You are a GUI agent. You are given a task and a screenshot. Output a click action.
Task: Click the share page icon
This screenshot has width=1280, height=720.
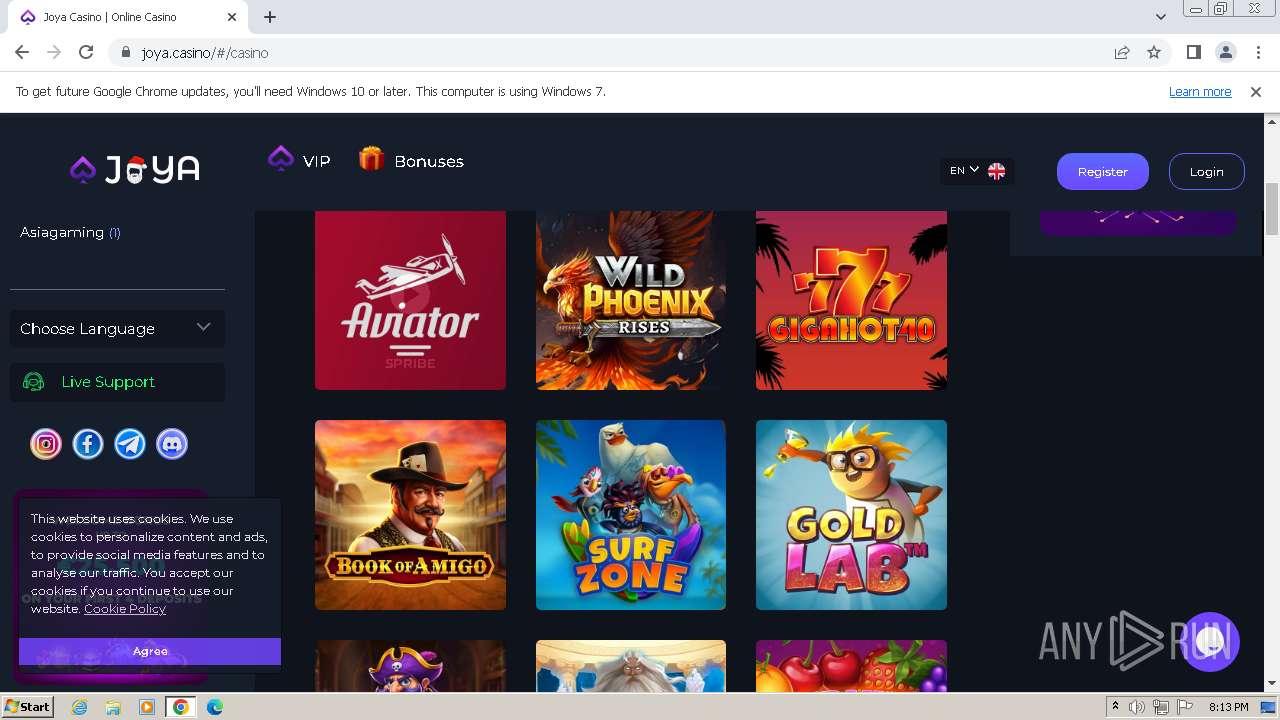point(1122,52)
